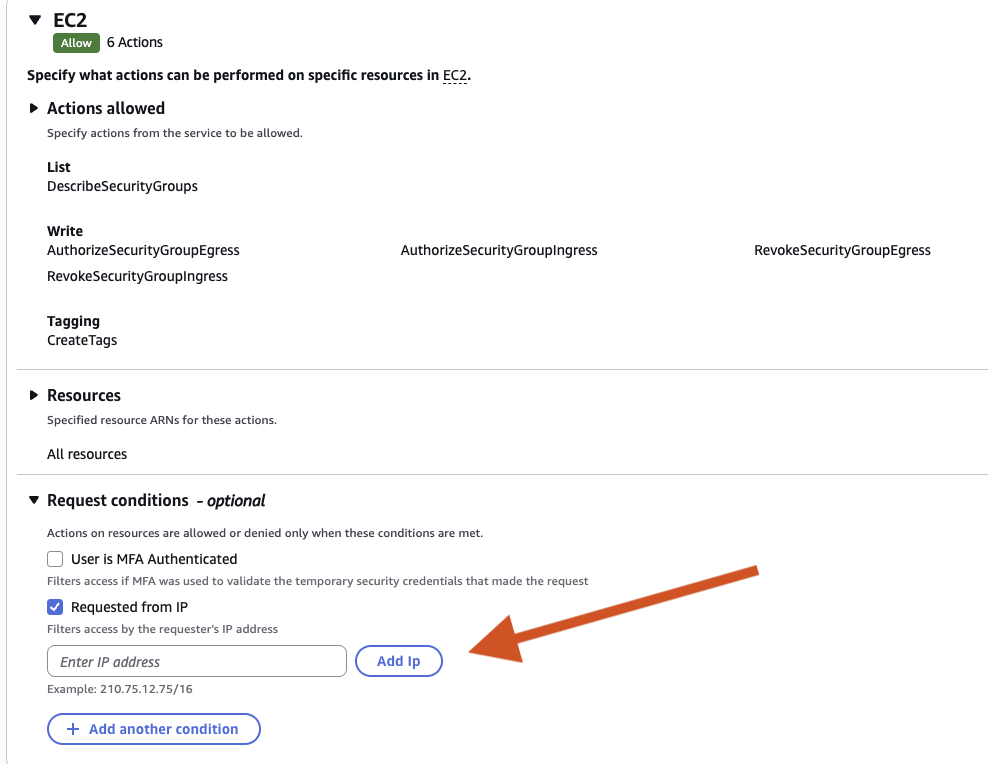Select the 6 Actions count text
988x764 pixels.
pos(135,43)
